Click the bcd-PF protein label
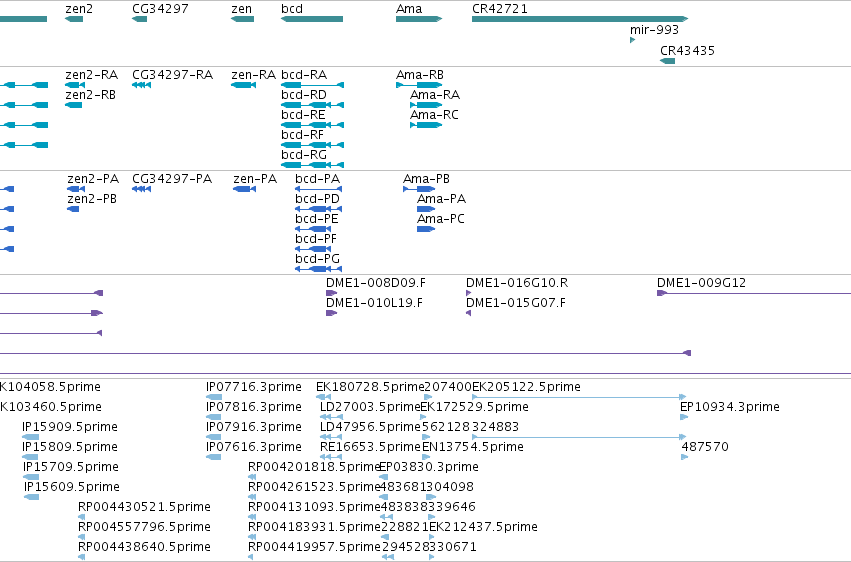The image size is (851, 562). click(316, 239)
